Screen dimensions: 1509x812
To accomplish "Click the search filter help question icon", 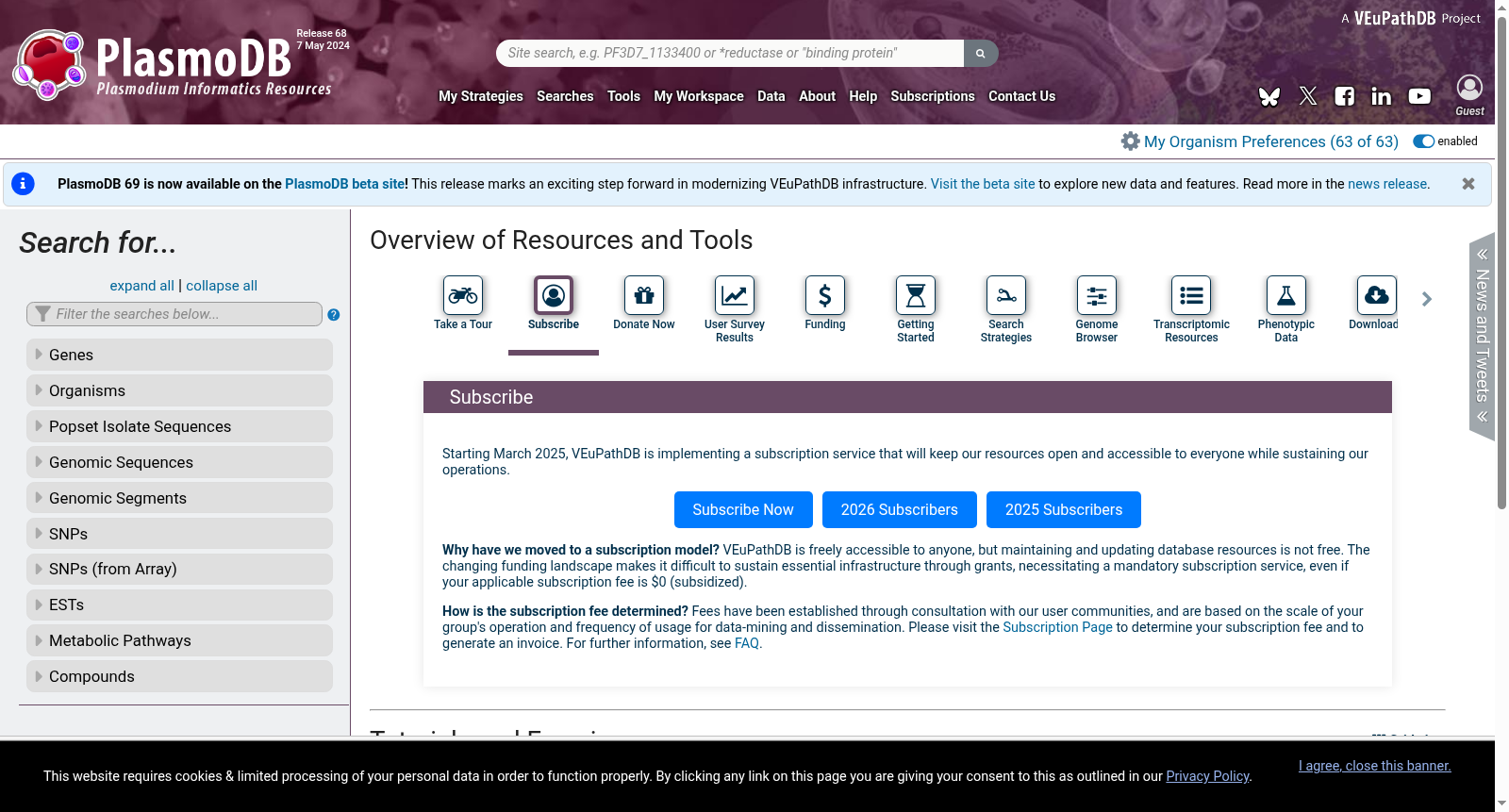I will point(334,315).
